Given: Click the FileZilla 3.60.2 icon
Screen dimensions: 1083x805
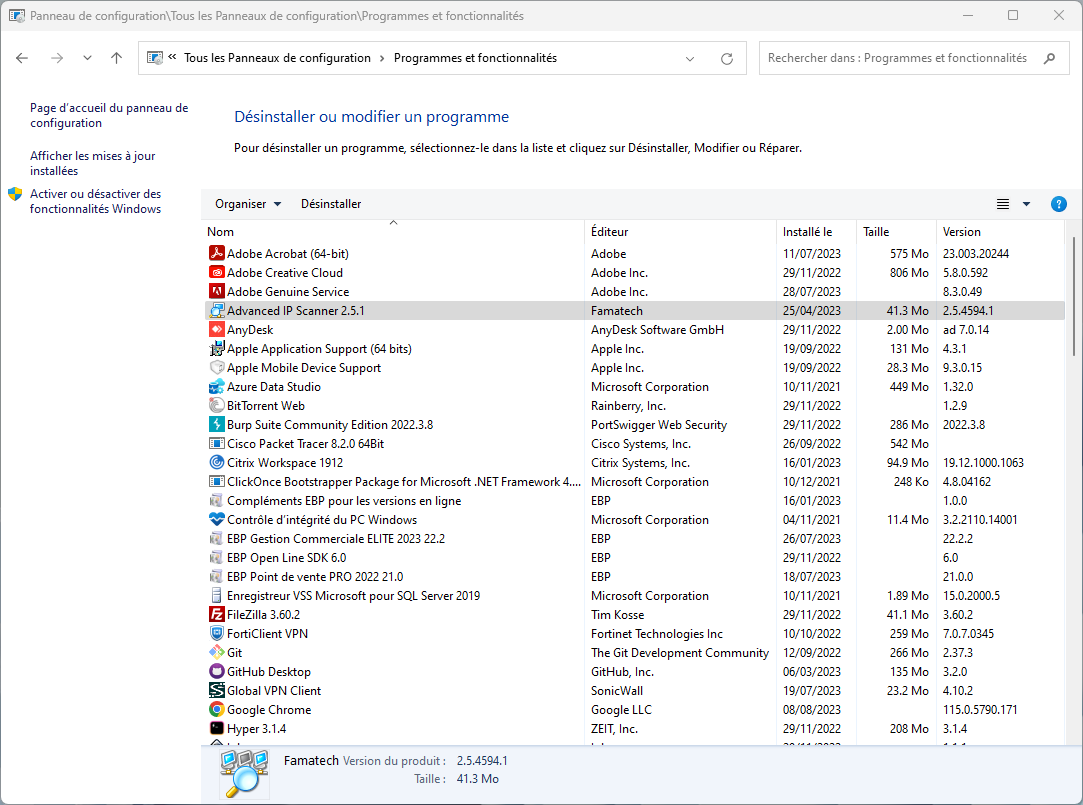Looking at the screenshot, I should tap(217, 615).
